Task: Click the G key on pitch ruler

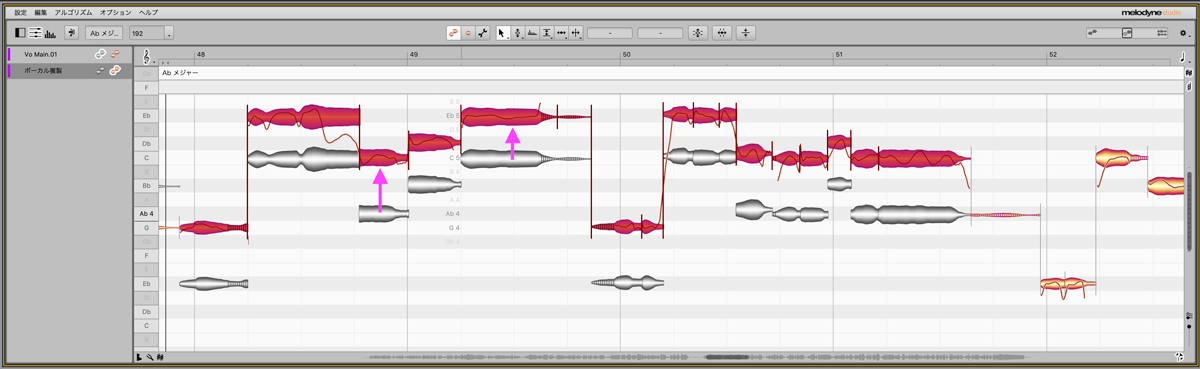Action: 146,228
